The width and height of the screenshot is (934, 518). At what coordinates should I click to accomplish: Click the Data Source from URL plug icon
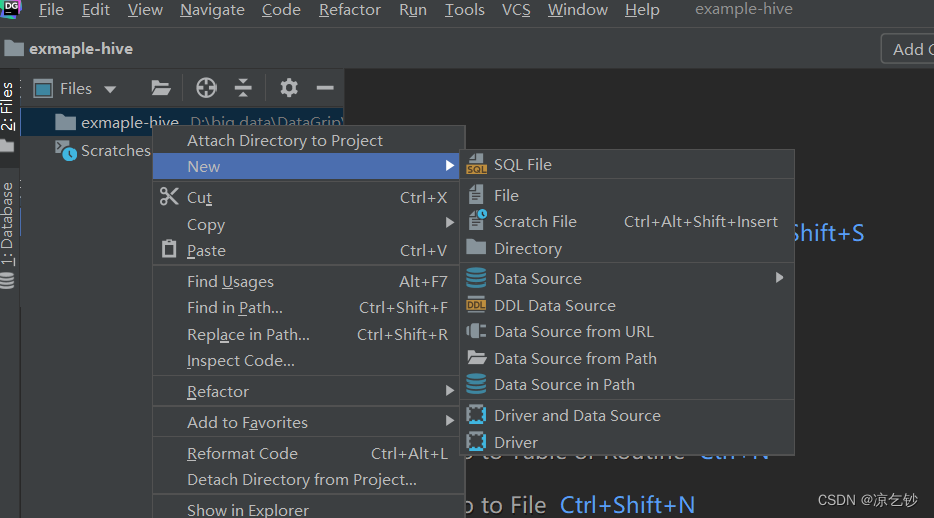[x=476, y=331]
